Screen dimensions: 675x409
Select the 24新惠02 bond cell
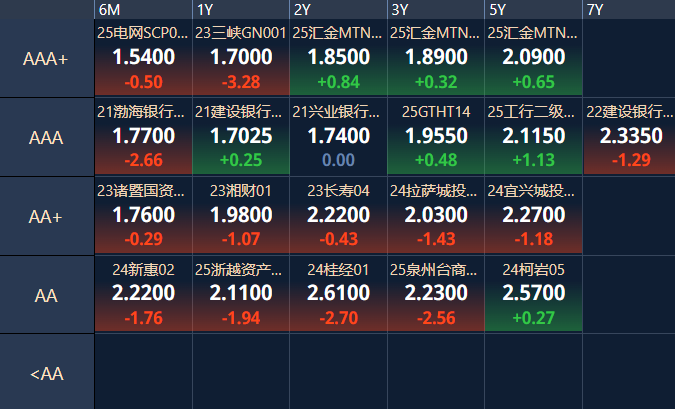coord(143,294)
